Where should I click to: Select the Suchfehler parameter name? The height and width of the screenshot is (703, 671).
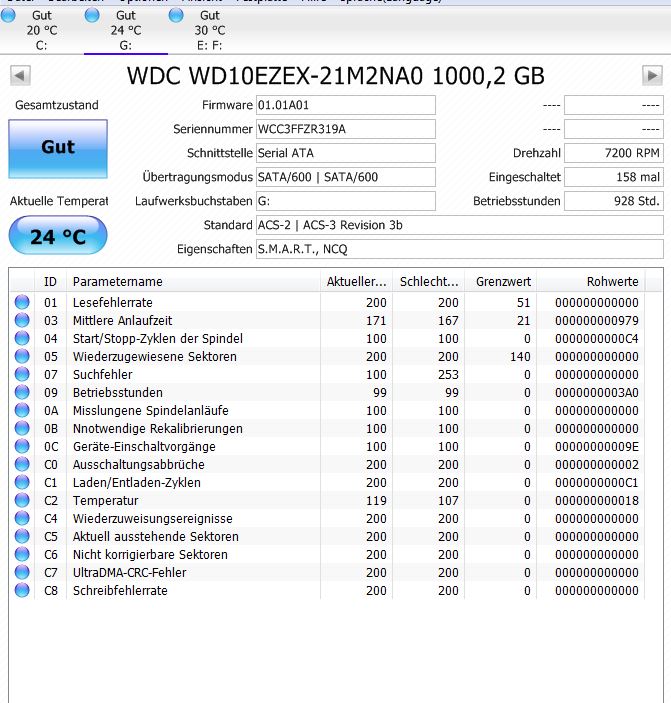103,374
